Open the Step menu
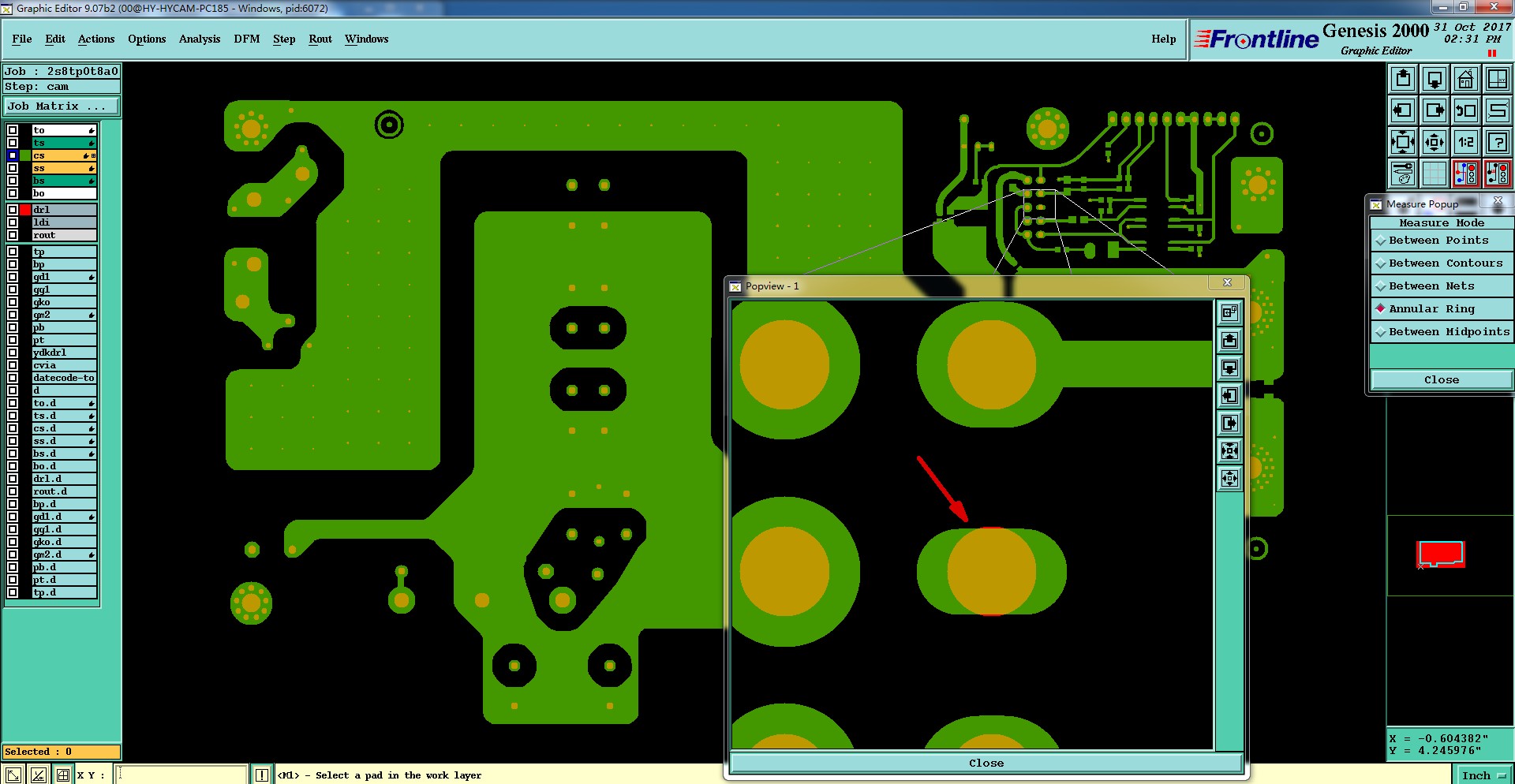Viewport: 1515px width, 784px height. pos(284,39)
